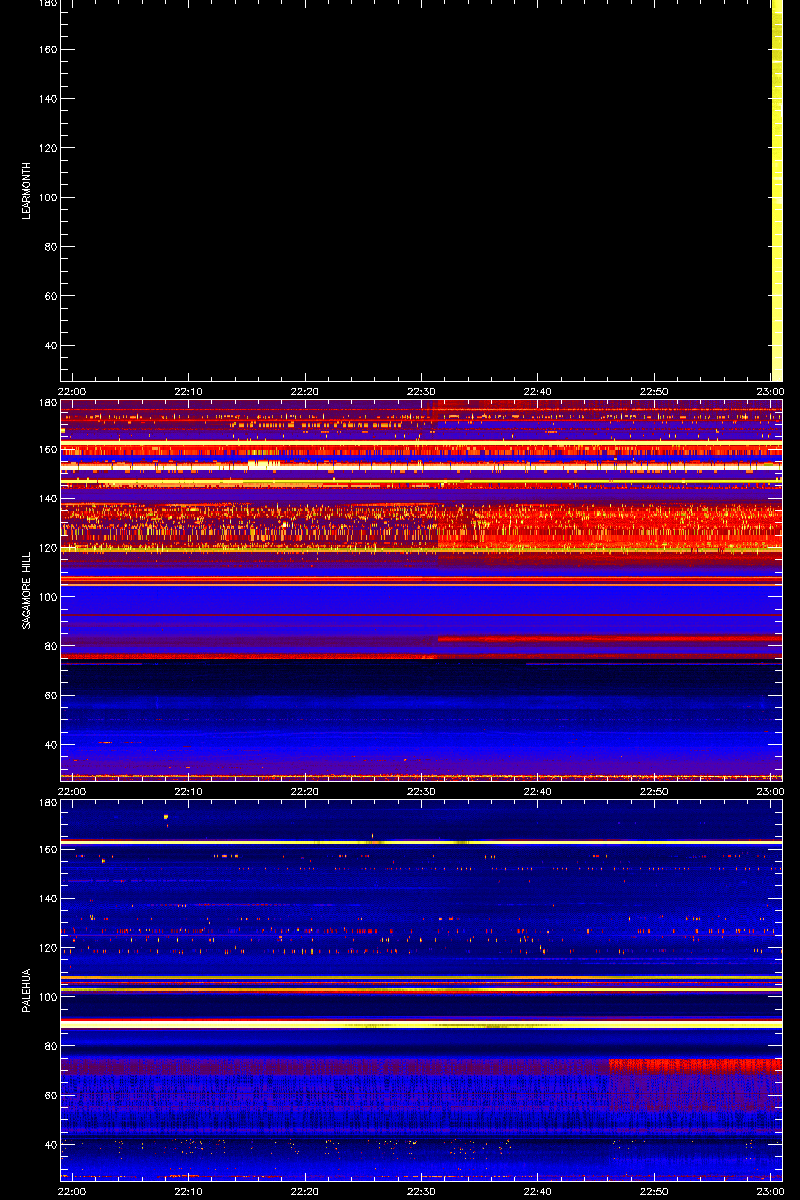The width and height of the screenshot is (800, 1200).
Task: Click the 22:20 time label under Learmonth panel
Action: (304, 391)
